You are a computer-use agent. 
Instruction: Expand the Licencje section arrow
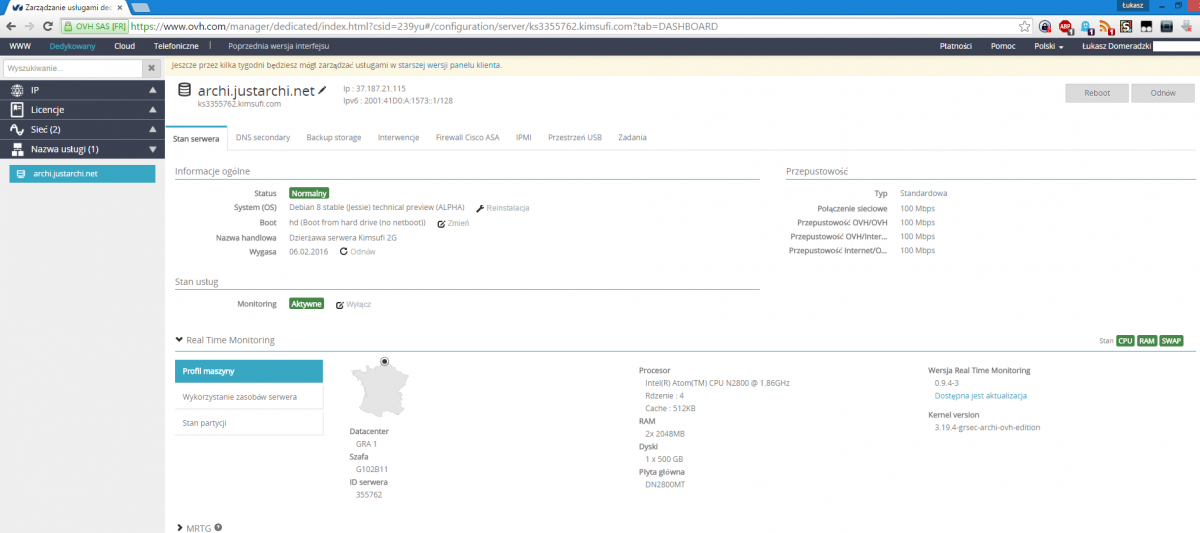[152, 110]
